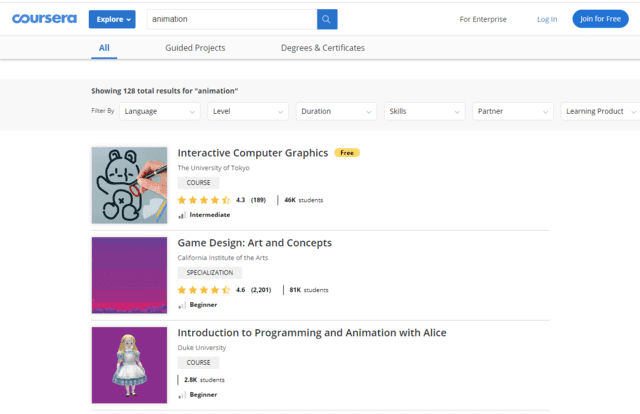Expand the Skills filter dropdown
This screenshot has height=414, width=640.
pos(424,111)
